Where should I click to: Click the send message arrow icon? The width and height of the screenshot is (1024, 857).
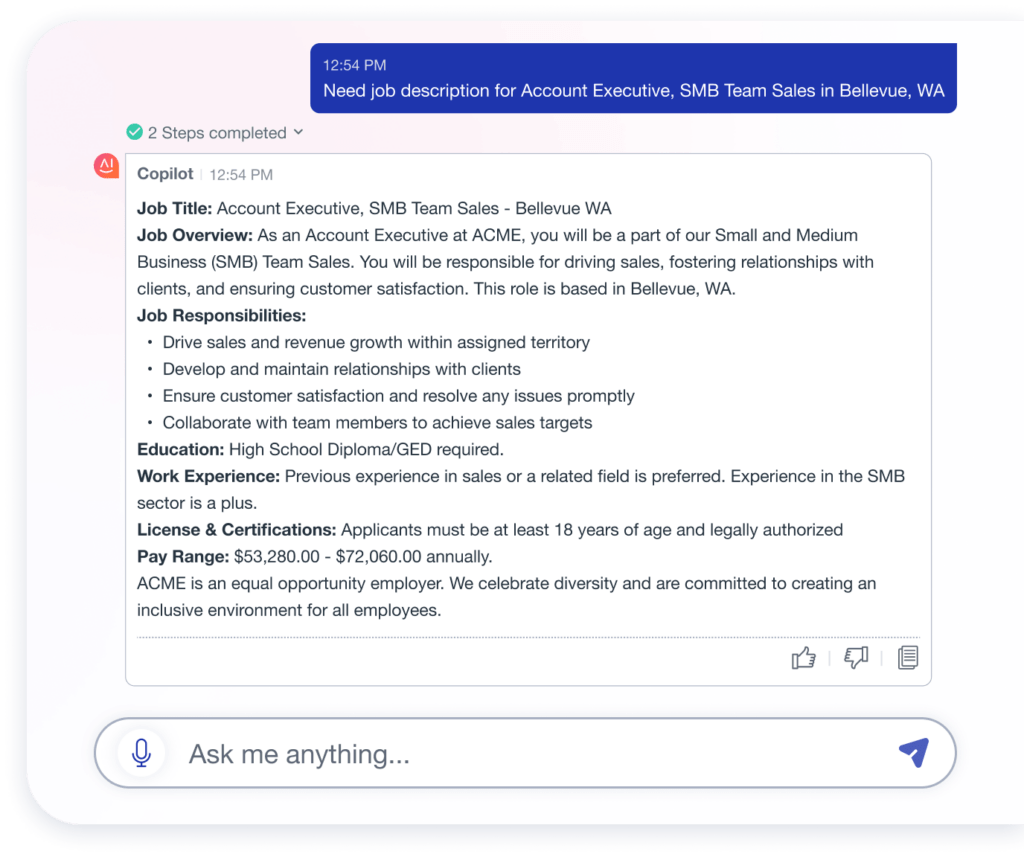pos(913,753)
